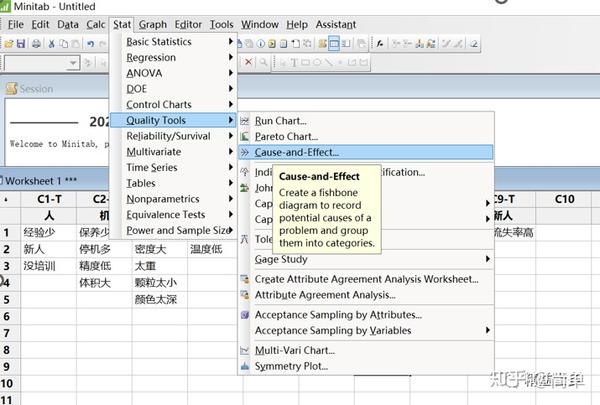
Task: Click the cell containing 没培训
Action: (x=49, y=266)
